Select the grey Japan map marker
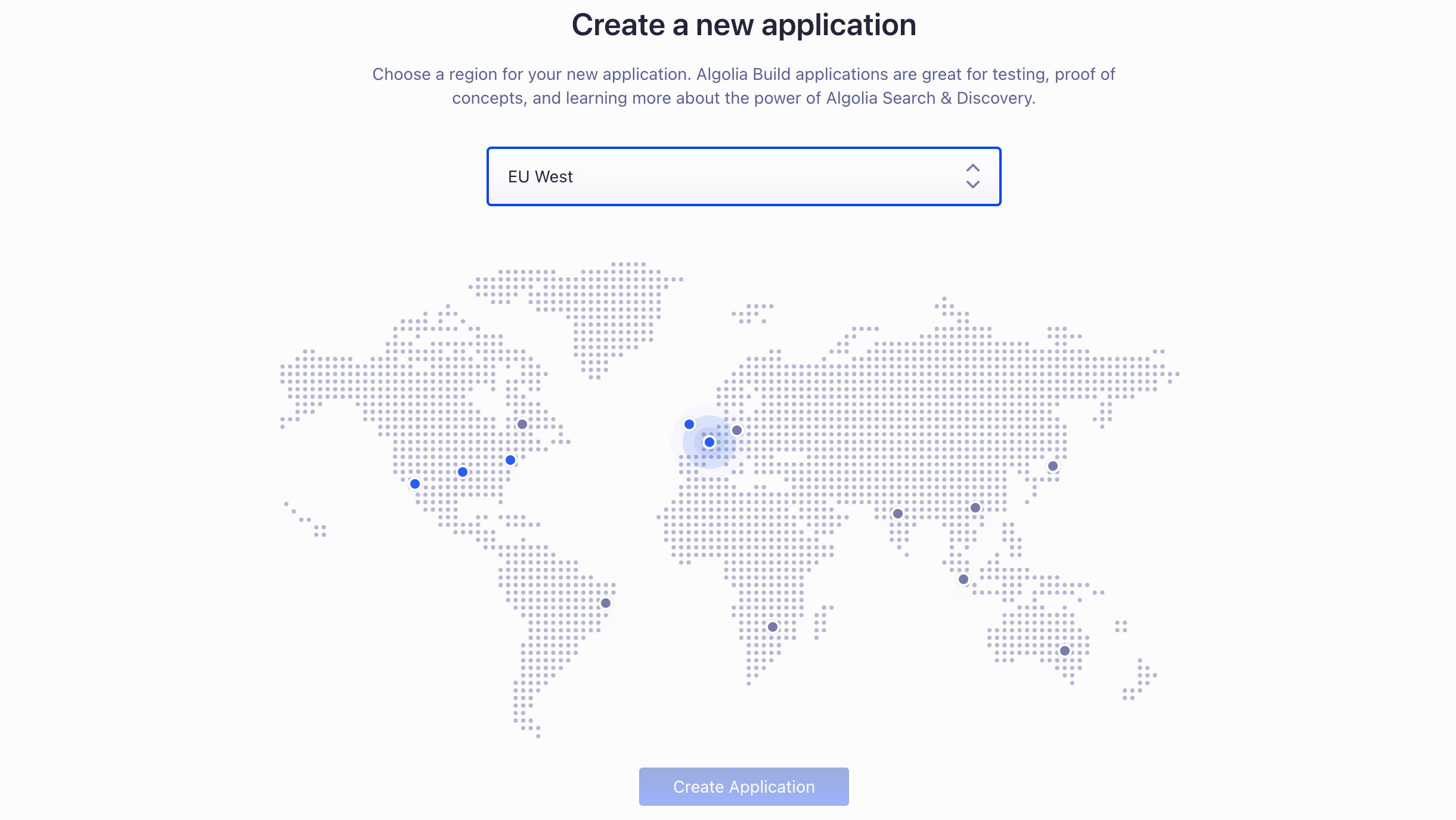The height and width of the screenshot is (820, 1456). (1052, 466)
